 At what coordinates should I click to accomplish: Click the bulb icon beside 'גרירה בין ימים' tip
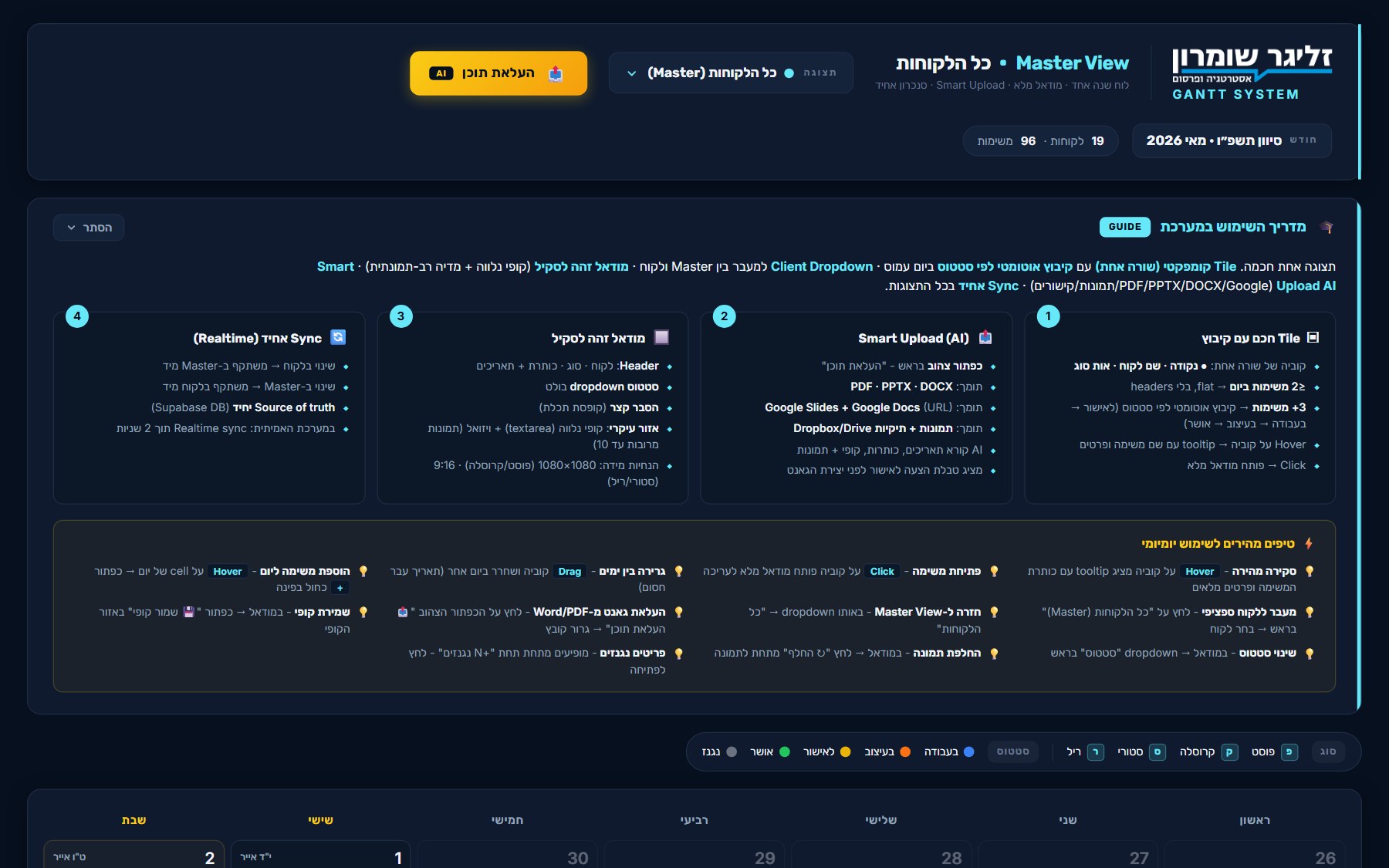click(x=678, y=572)
